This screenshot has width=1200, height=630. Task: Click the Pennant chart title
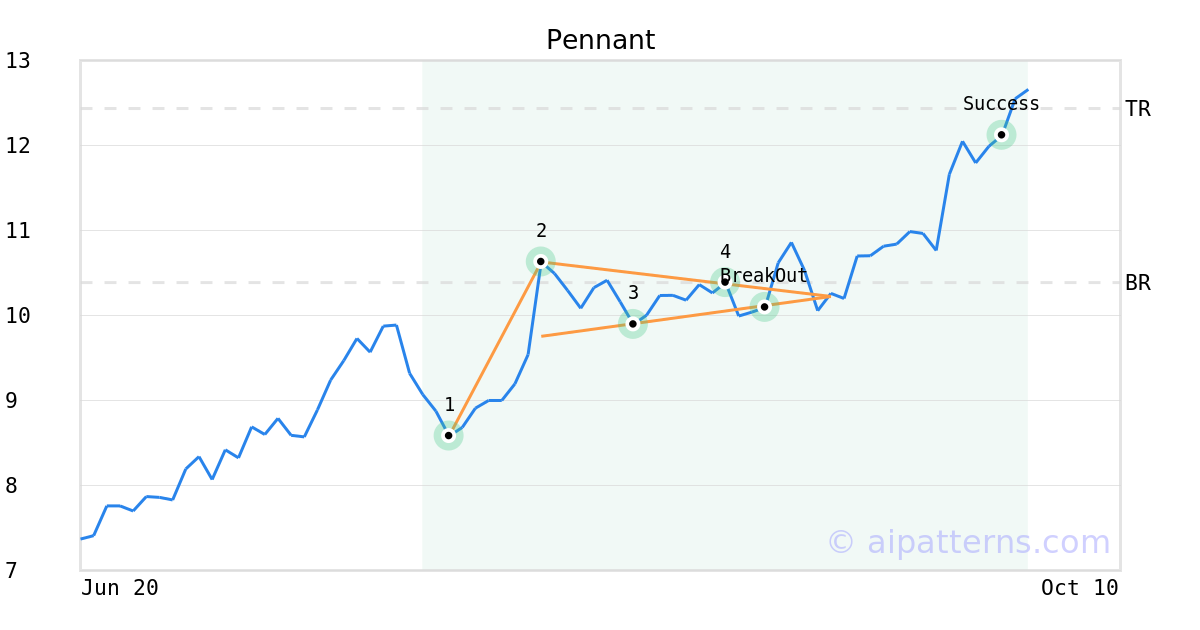[600, 40]
